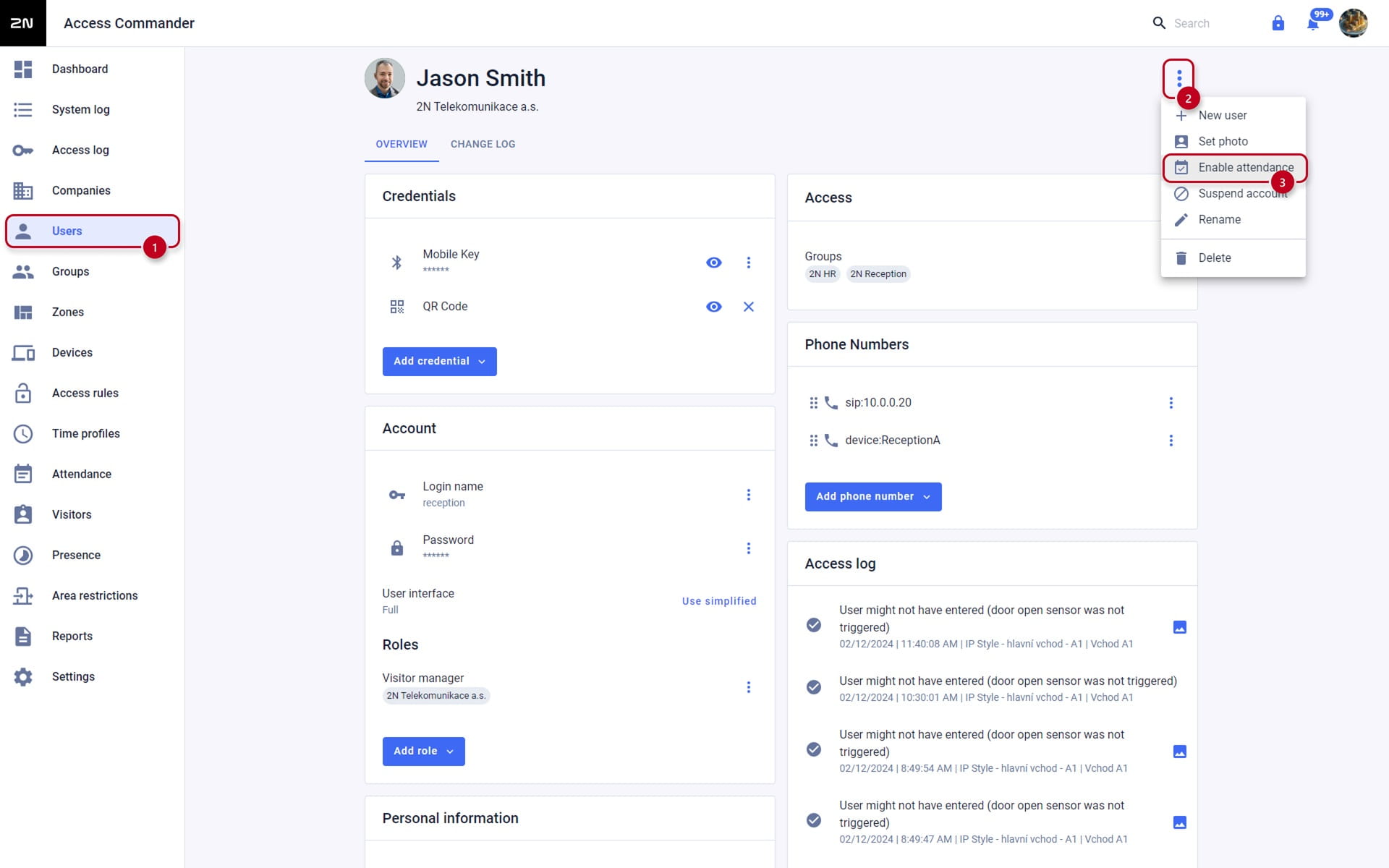Image resolution: width=1389 pixels, height=868 pixels.
Task: Open the Dashboard page icon
Action: (23, 69)
